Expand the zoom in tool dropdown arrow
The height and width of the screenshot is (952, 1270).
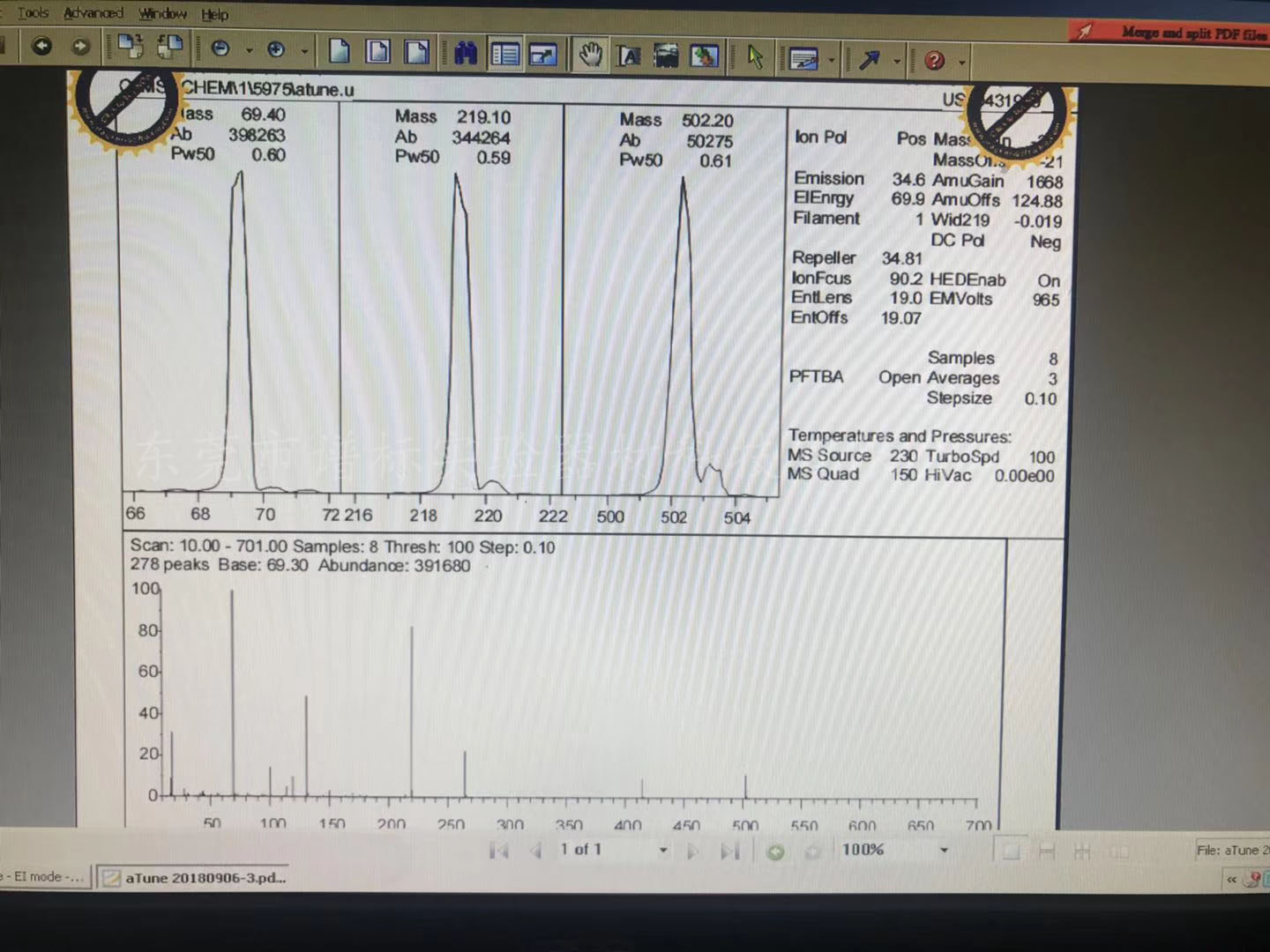pos(304,51)
